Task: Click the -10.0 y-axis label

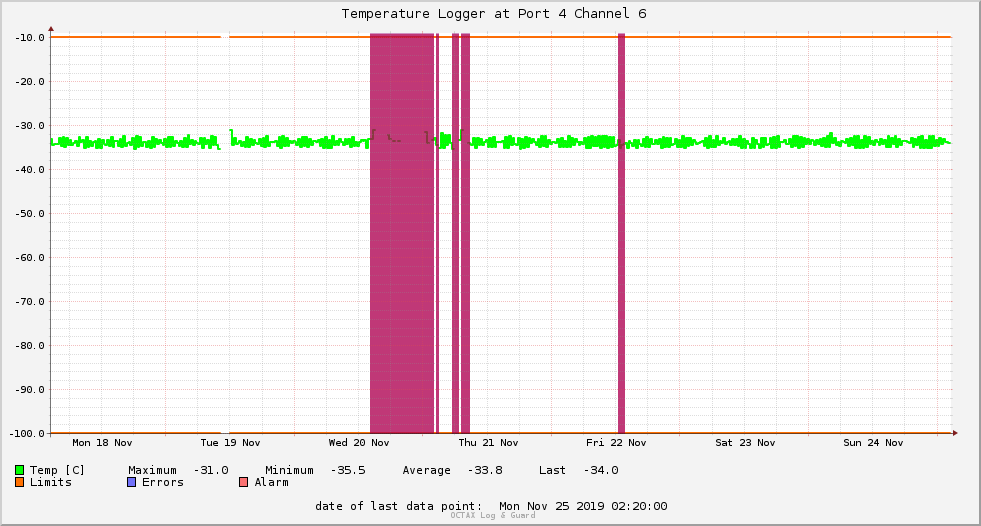Action: (29, 38)
